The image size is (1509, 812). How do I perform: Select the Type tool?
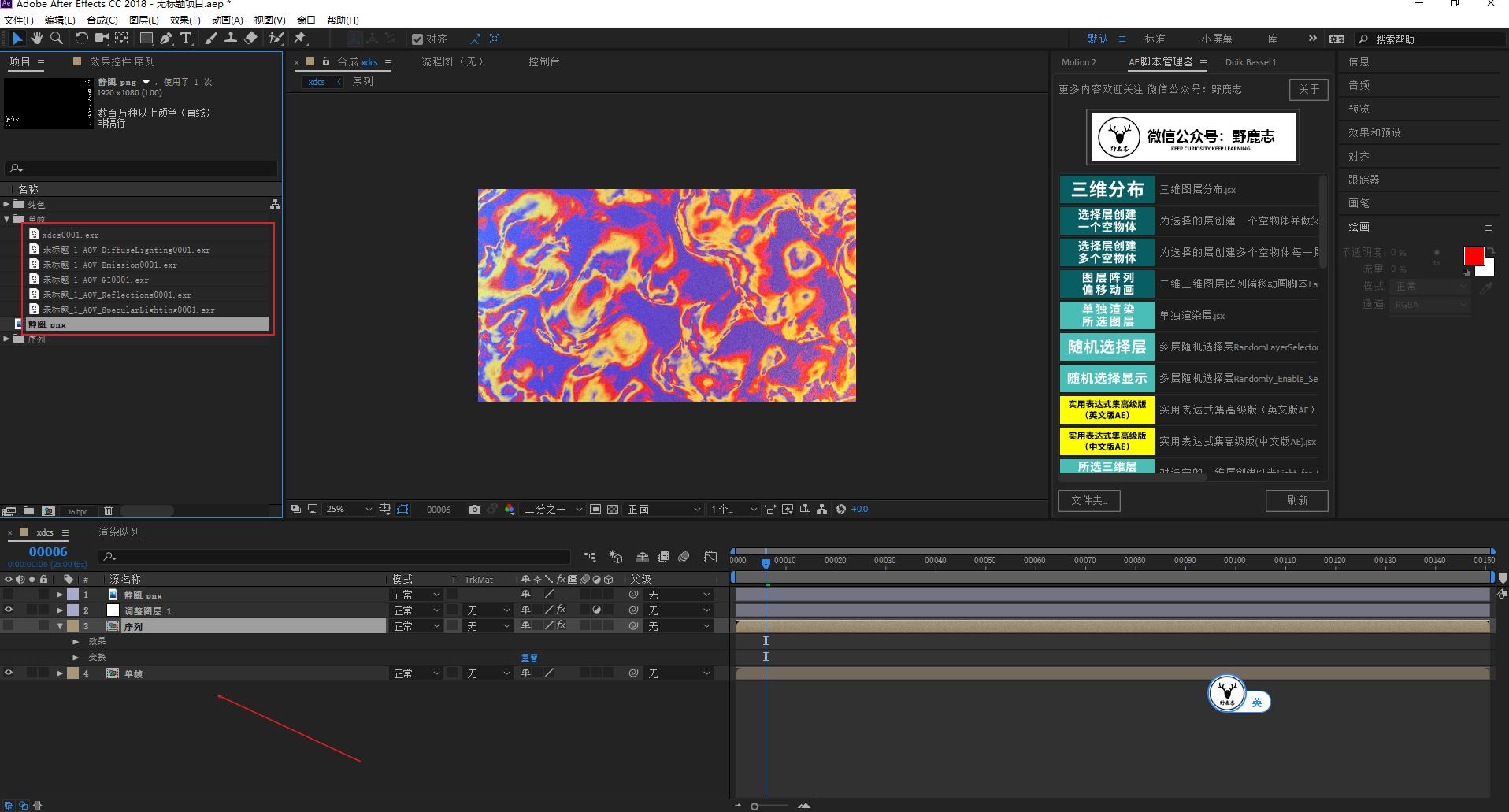187,39
